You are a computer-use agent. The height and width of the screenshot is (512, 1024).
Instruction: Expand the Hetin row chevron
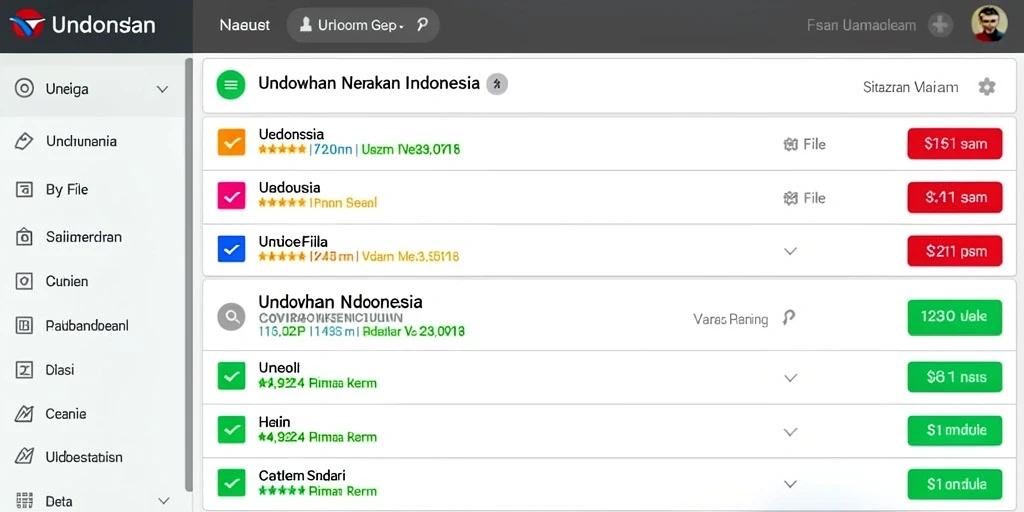tap(790, 432)
